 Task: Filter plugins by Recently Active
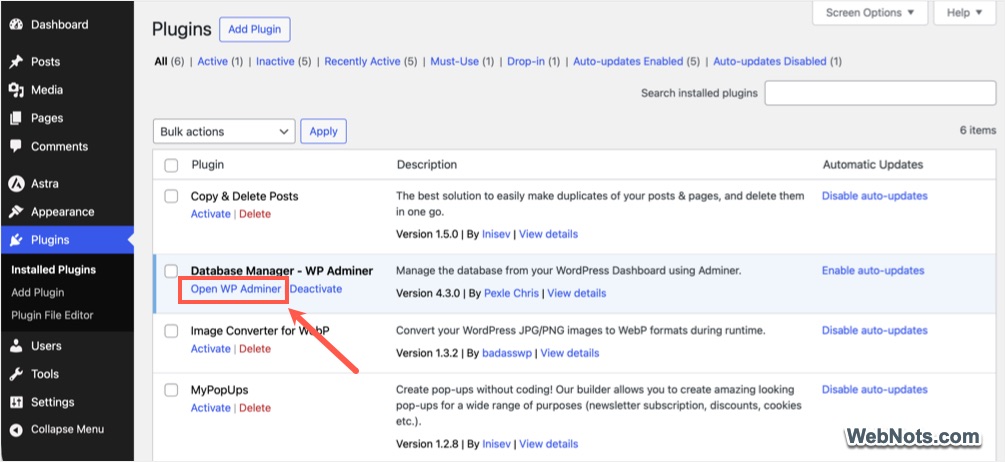(x=362, y=62)
